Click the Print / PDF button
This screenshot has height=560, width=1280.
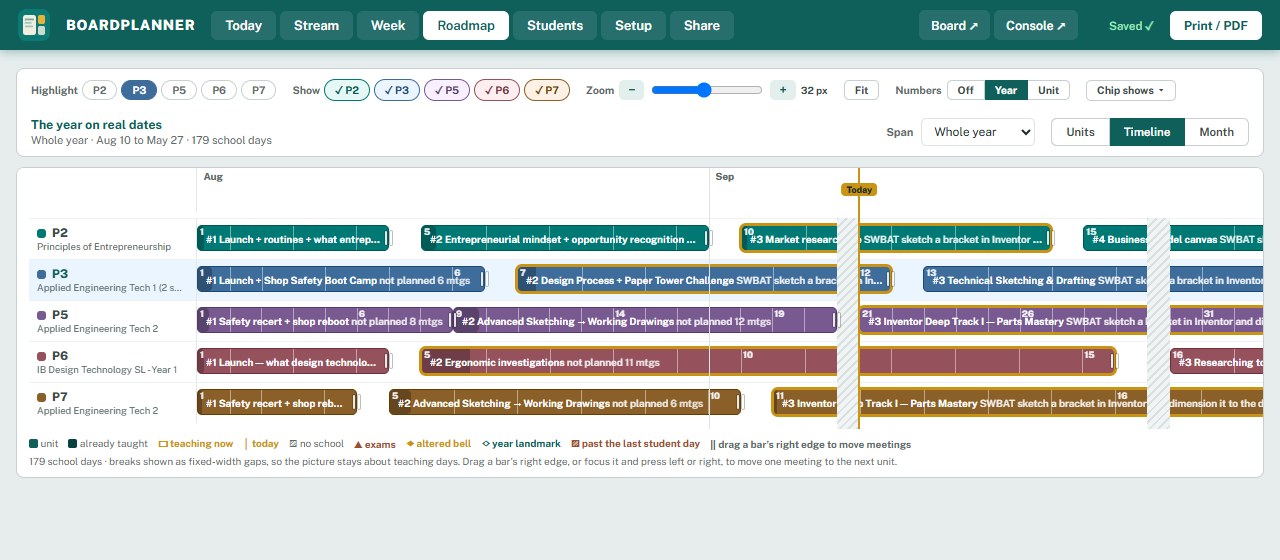pos(1216,25)
